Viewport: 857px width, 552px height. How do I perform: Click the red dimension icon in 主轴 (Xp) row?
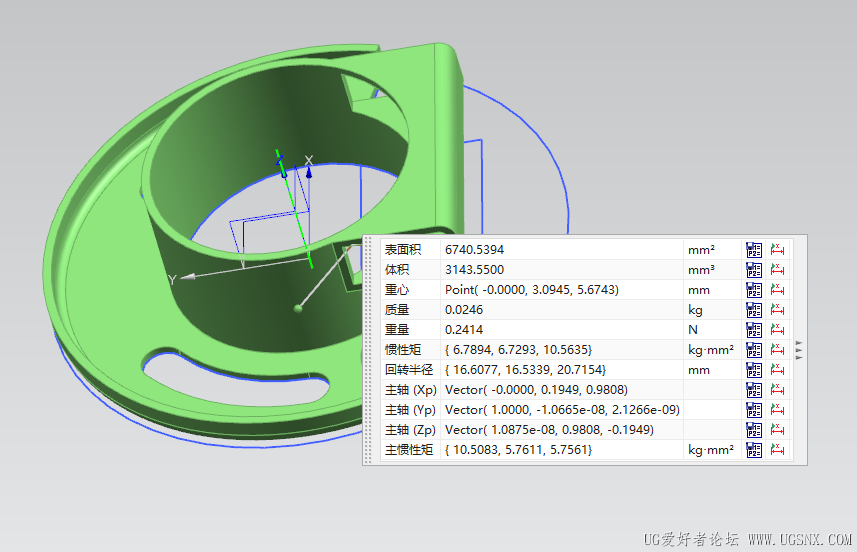pyautogui.click(x=777, y=390)
